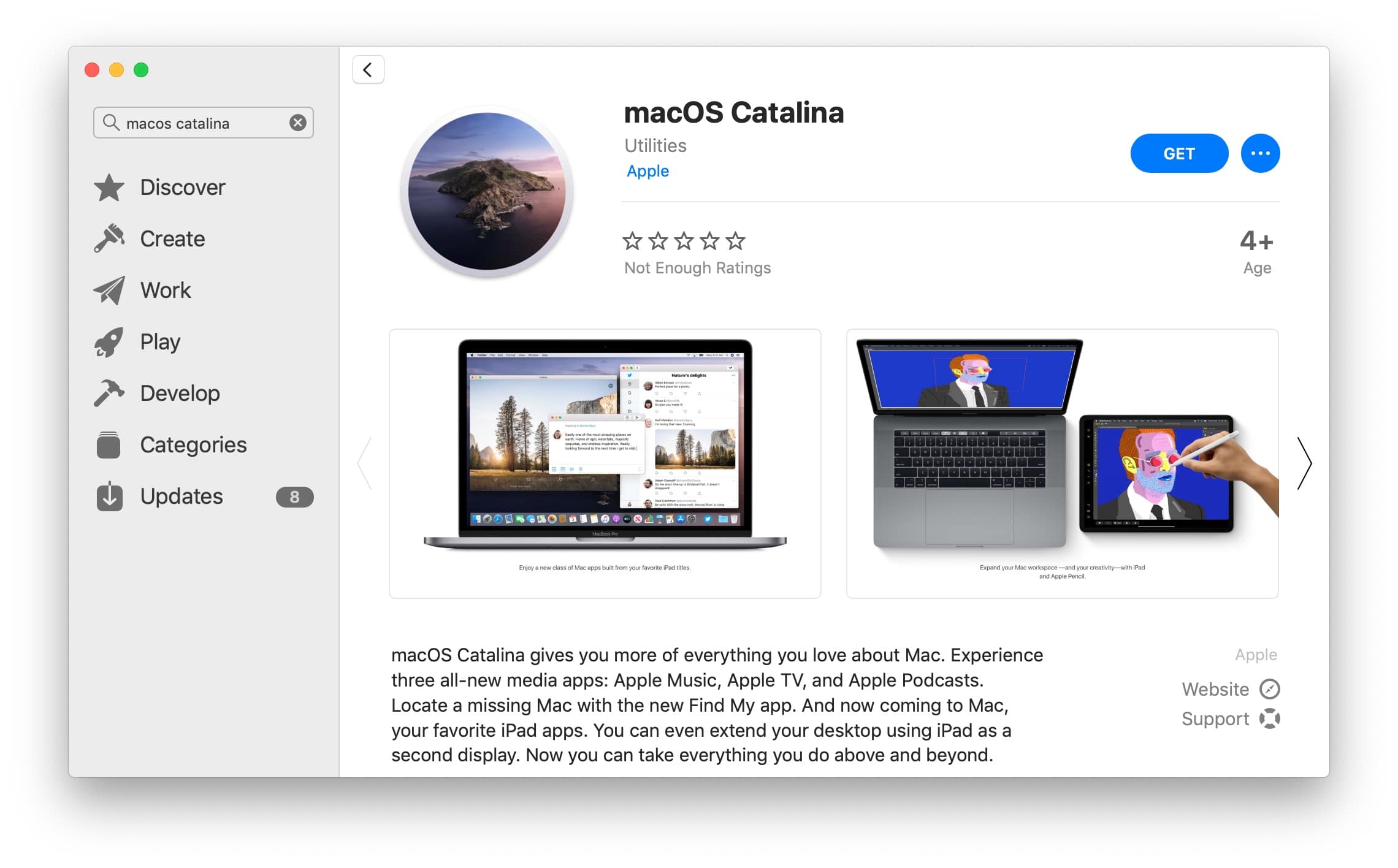Open Updates showing 8 pending items
Screen dimensions: 1398x868
coord(181,496)
